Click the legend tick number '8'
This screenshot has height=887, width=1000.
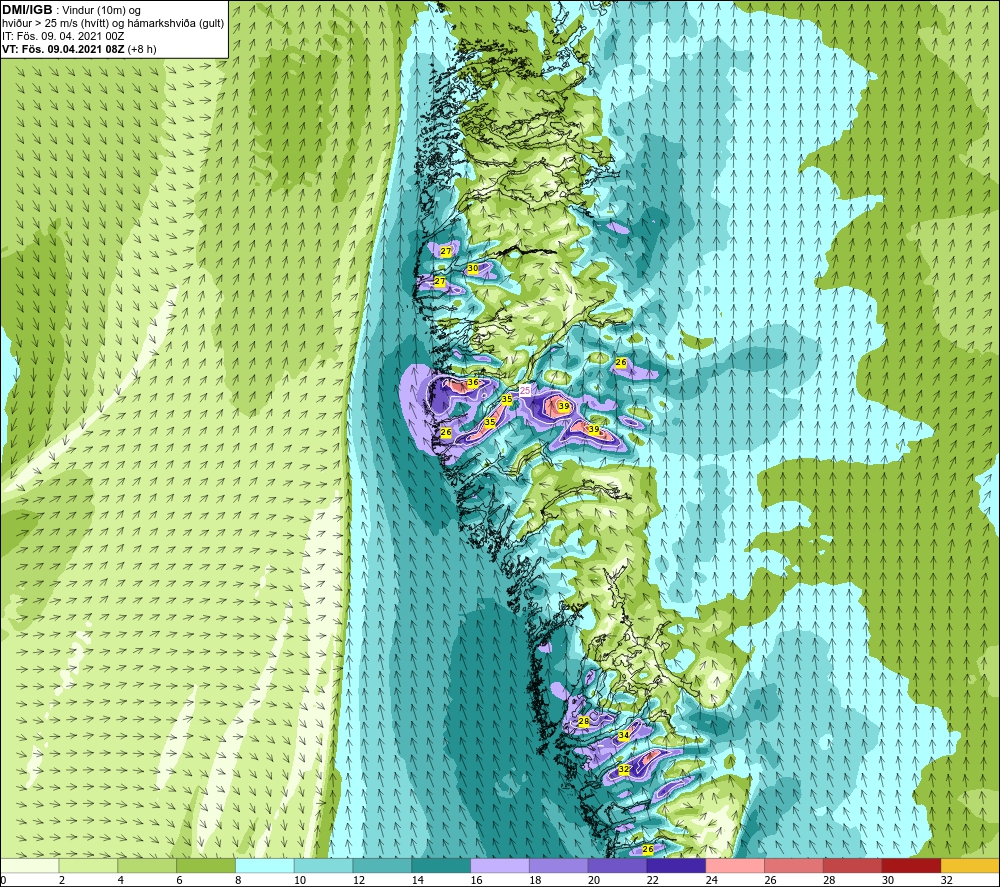237,880
